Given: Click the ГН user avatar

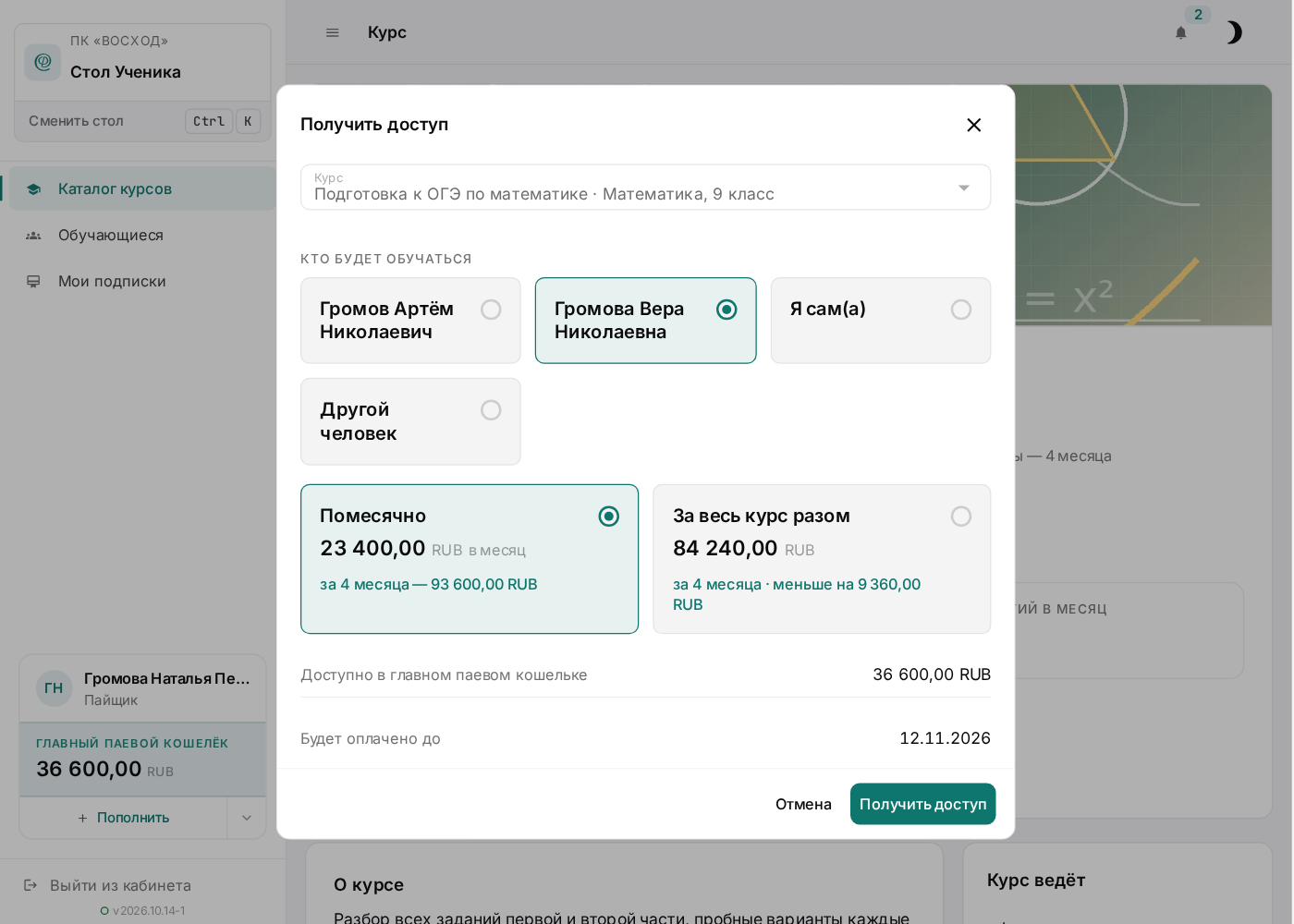Looking at the screenshot, I should (55, 688).
